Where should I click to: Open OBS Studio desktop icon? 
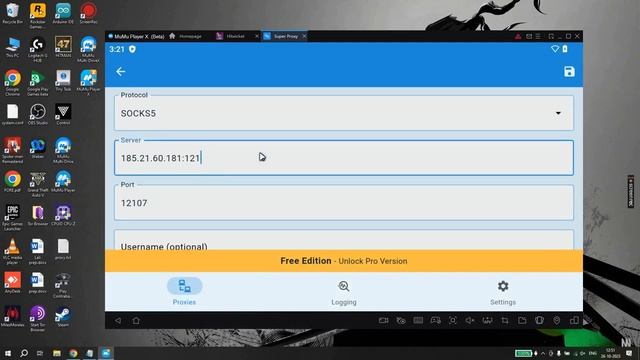[x=38, y=114]
